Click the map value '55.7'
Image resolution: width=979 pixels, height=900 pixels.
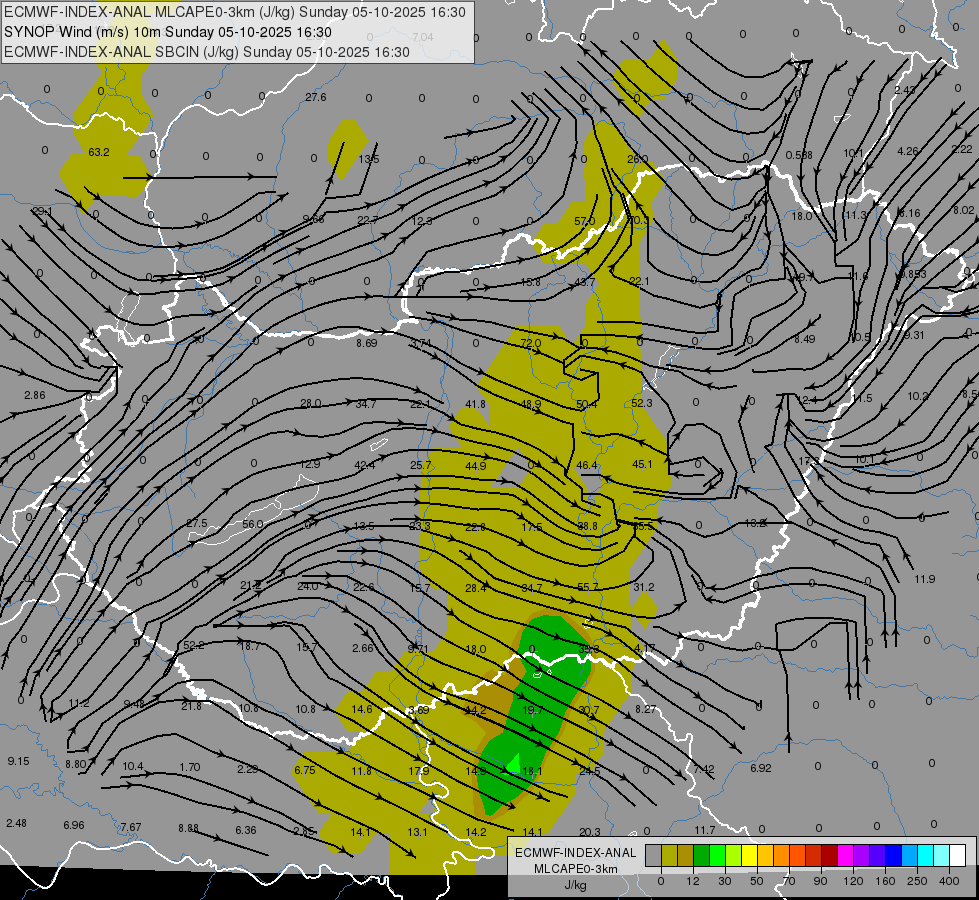[588, 586]
